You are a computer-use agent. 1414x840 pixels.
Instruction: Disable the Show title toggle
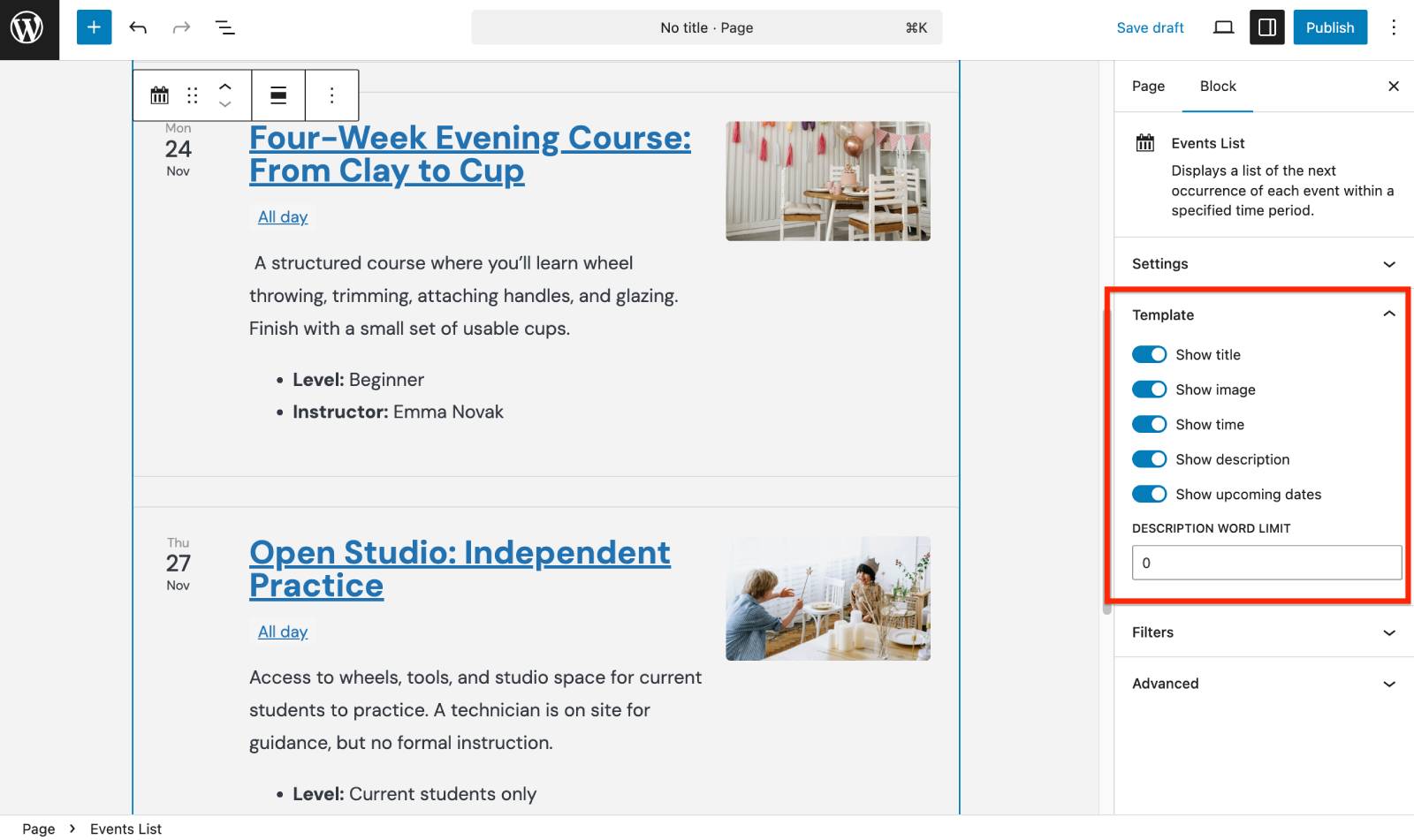[1149, 354]
